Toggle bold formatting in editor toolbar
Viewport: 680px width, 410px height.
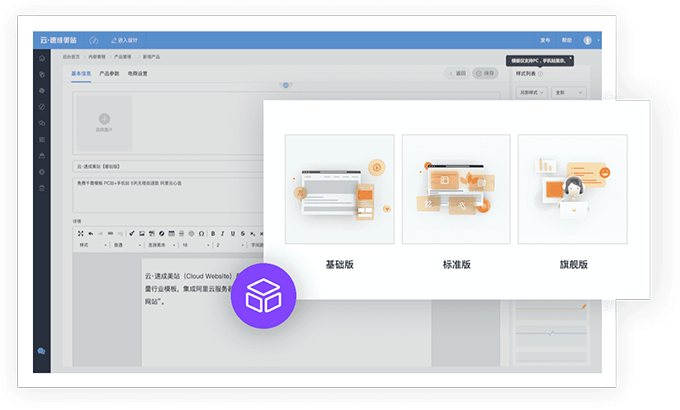212,234
